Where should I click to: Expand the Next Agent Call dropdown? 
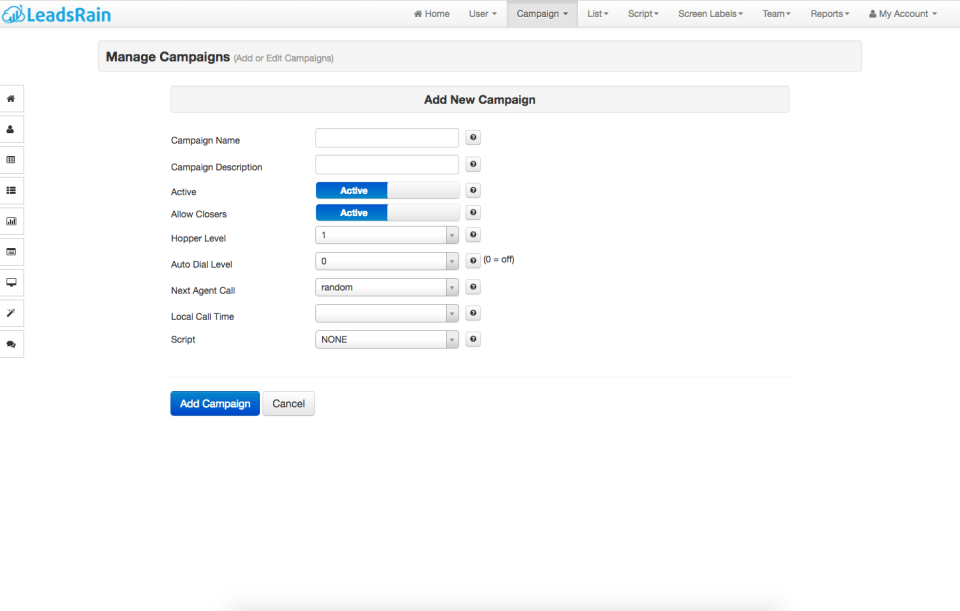coord(386,287)
